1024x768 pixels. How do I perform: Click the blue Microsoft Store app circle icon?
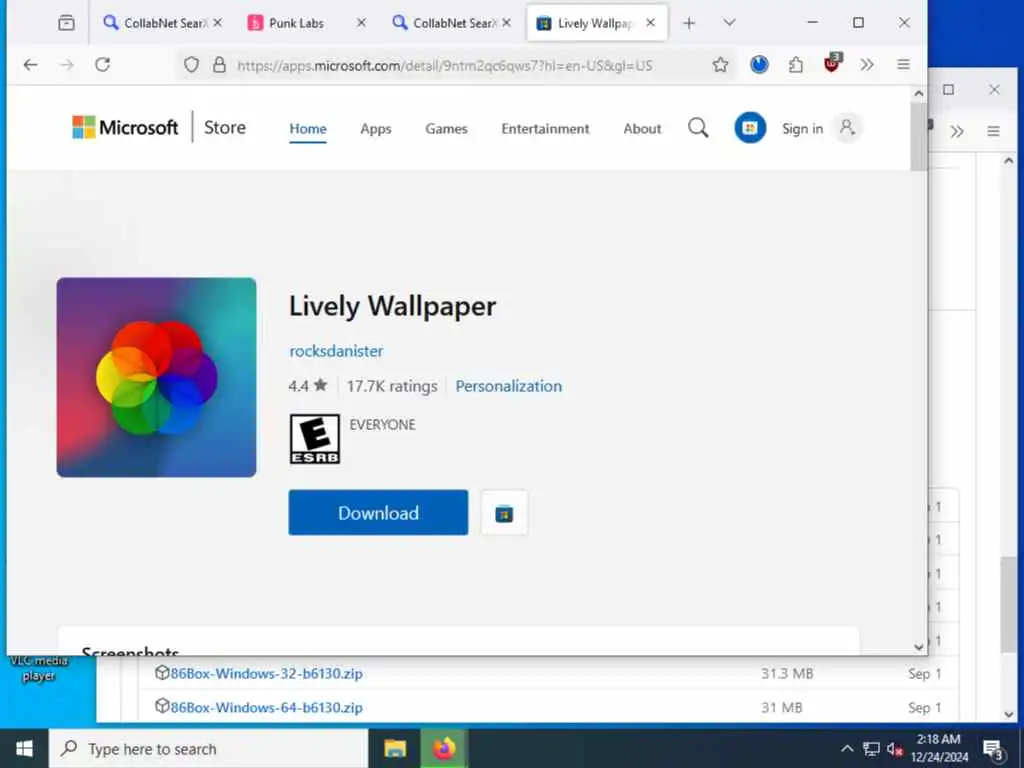[x=750, y=128]
